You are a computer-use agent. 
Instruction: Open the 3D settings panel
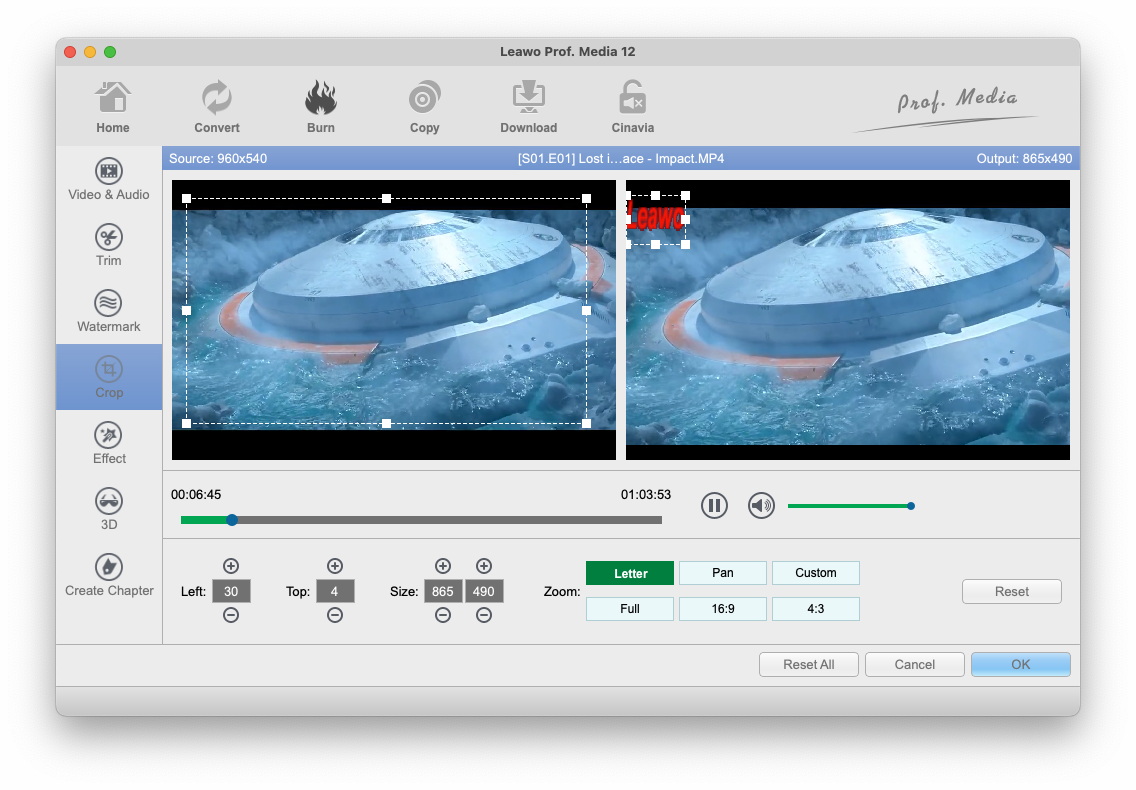[x=108, y=502]
